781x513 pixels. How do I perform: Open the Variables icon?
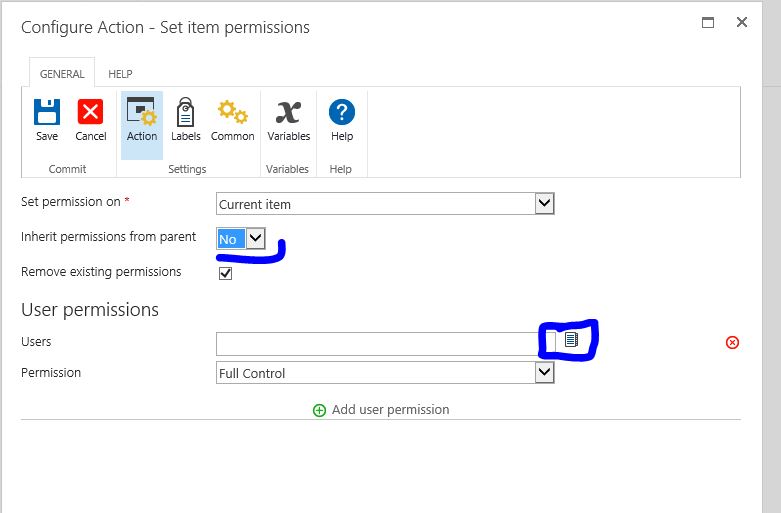pyautogui.click(x=288, y=112)
